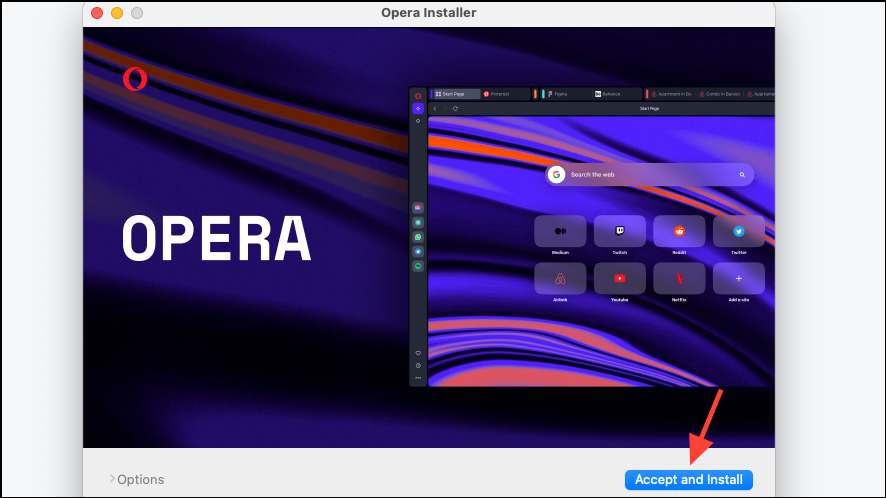Image resolution: width=886 pixels, height=498 pixels.
Task: Click the Accept and Install button
Action: pyautogui.click(x=688, y=479)
